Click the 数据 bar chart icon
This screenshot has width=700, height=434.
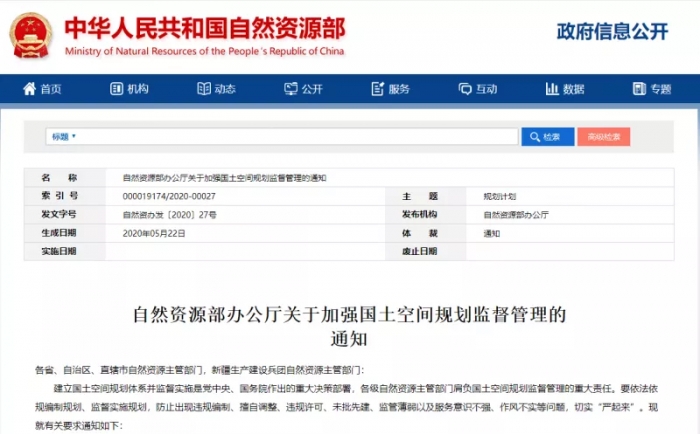(551, 89)
